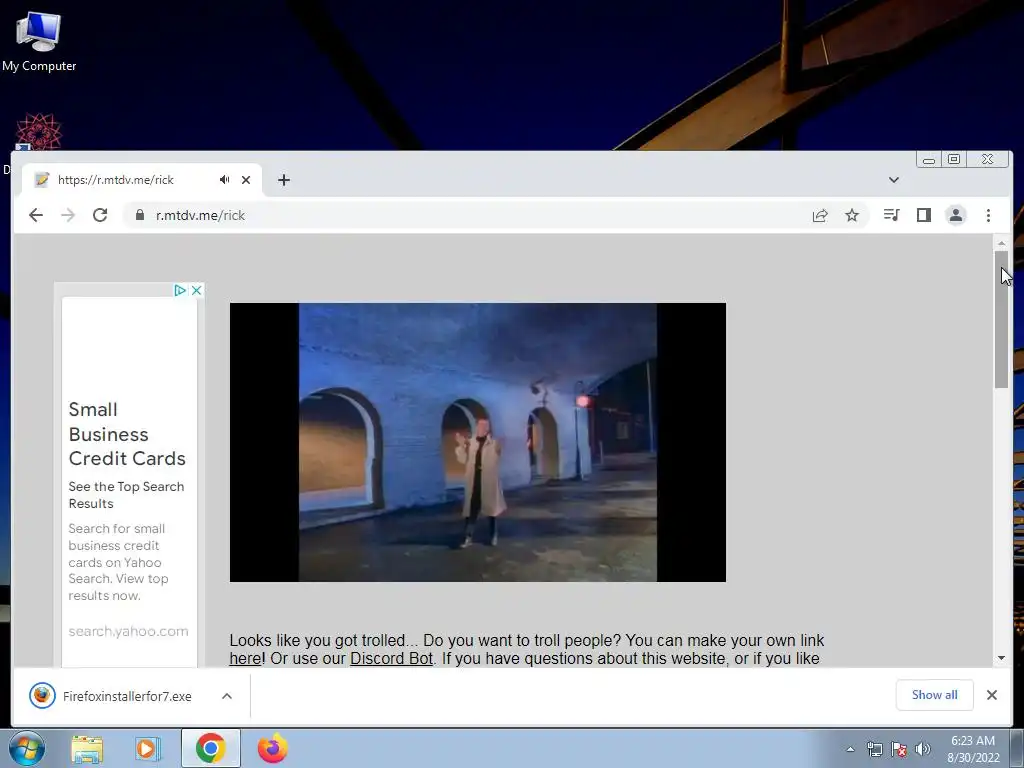Follow the 'here' link to make link
This screenshot has width=1024, height=768.
245,658
